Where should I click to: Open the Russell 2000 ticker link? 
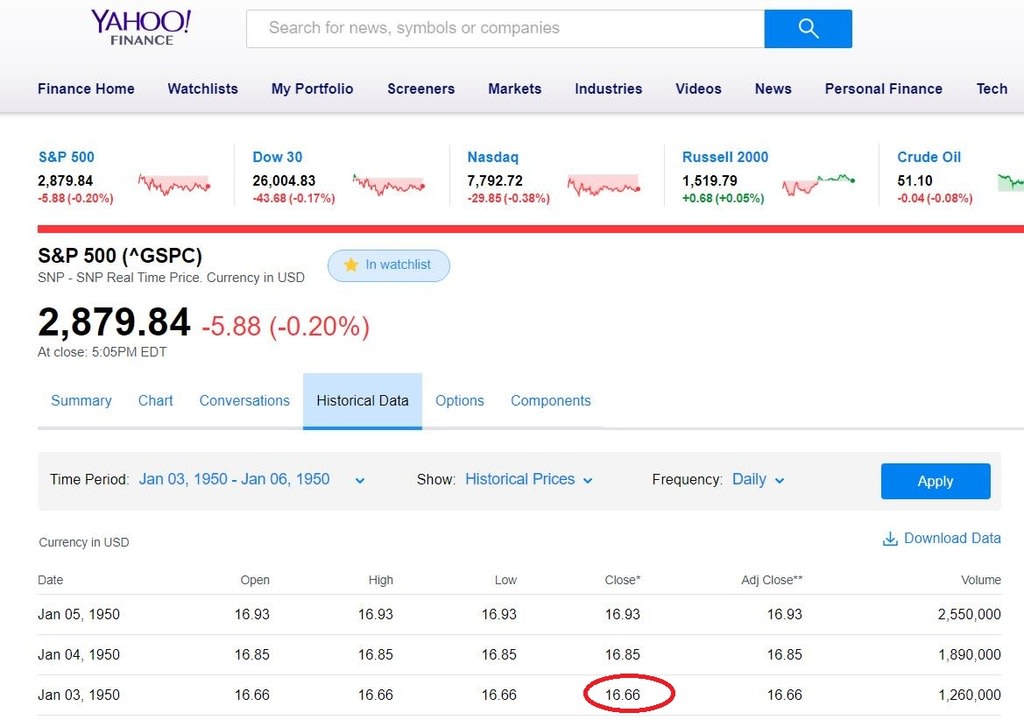click(x=725, y=157)
